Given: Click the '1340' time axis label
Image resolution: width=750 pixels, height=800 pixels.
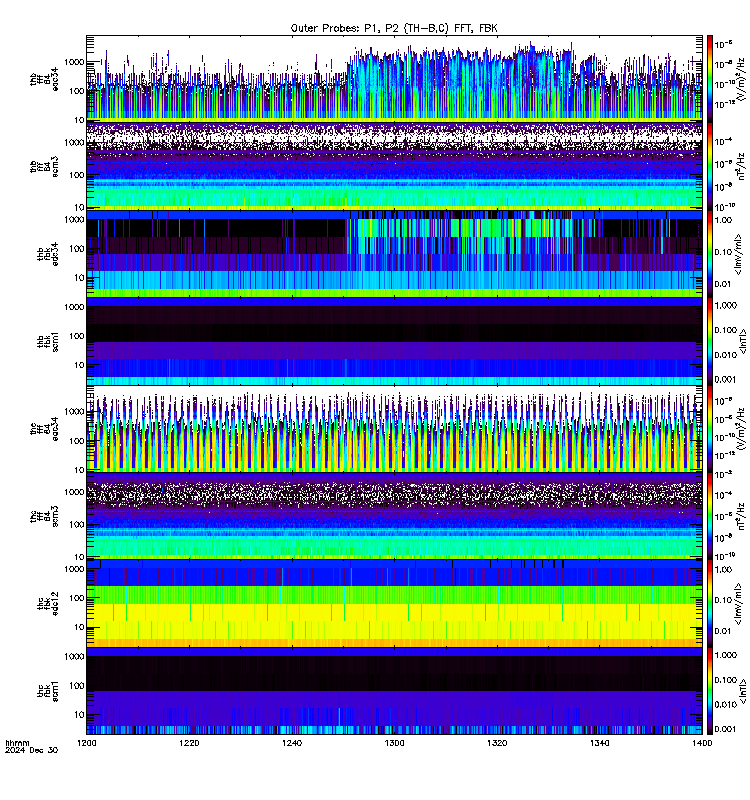Looking at the screenshot, I should pyautogui.click(x=599, y=743).
